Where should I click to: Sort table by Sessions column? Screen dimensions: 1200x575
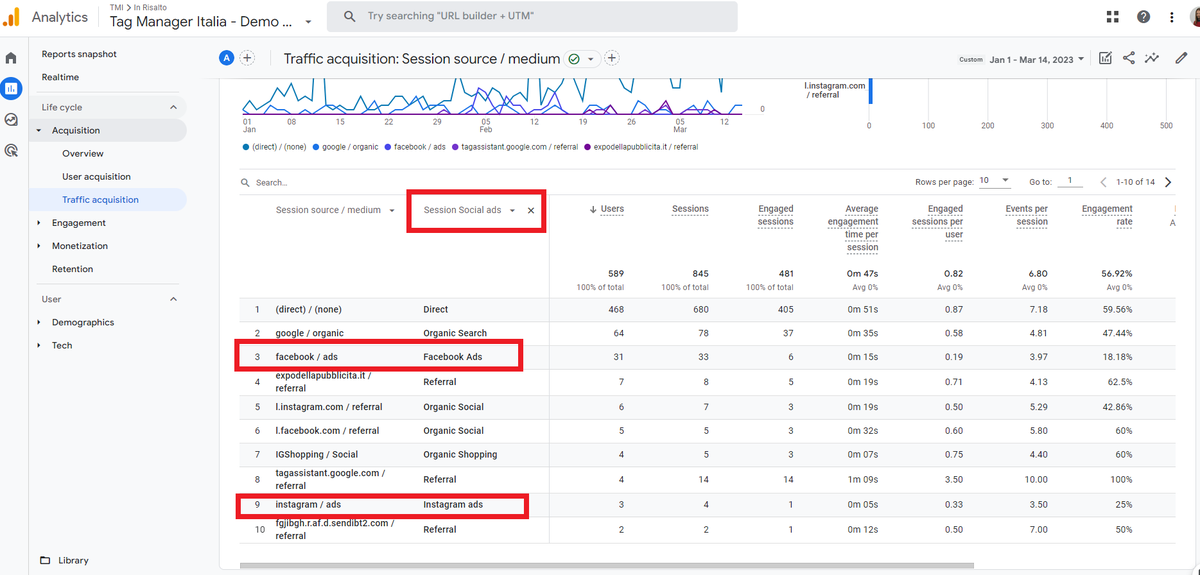690,209
